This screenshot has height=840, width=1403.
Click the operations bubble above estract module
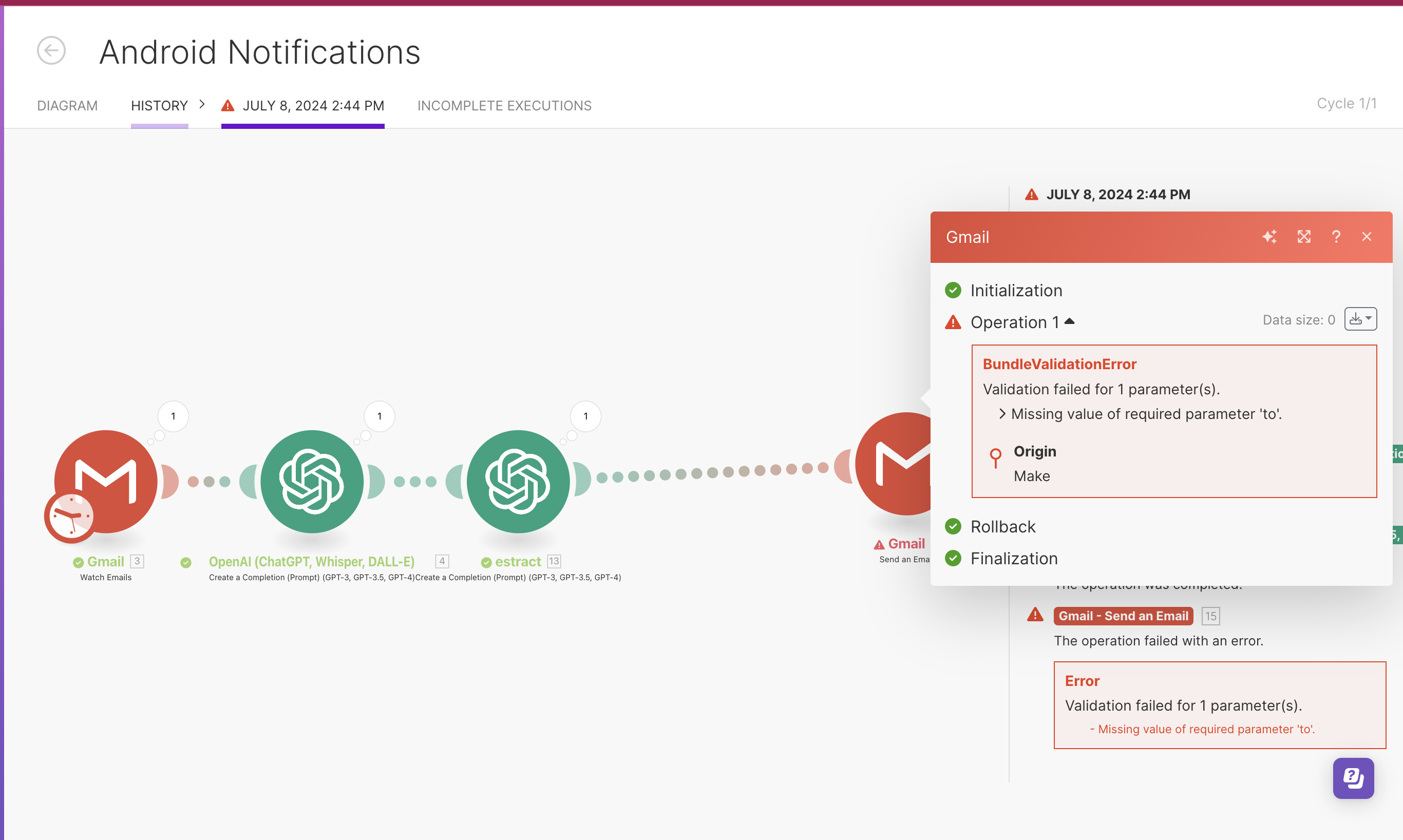[585, 416]
